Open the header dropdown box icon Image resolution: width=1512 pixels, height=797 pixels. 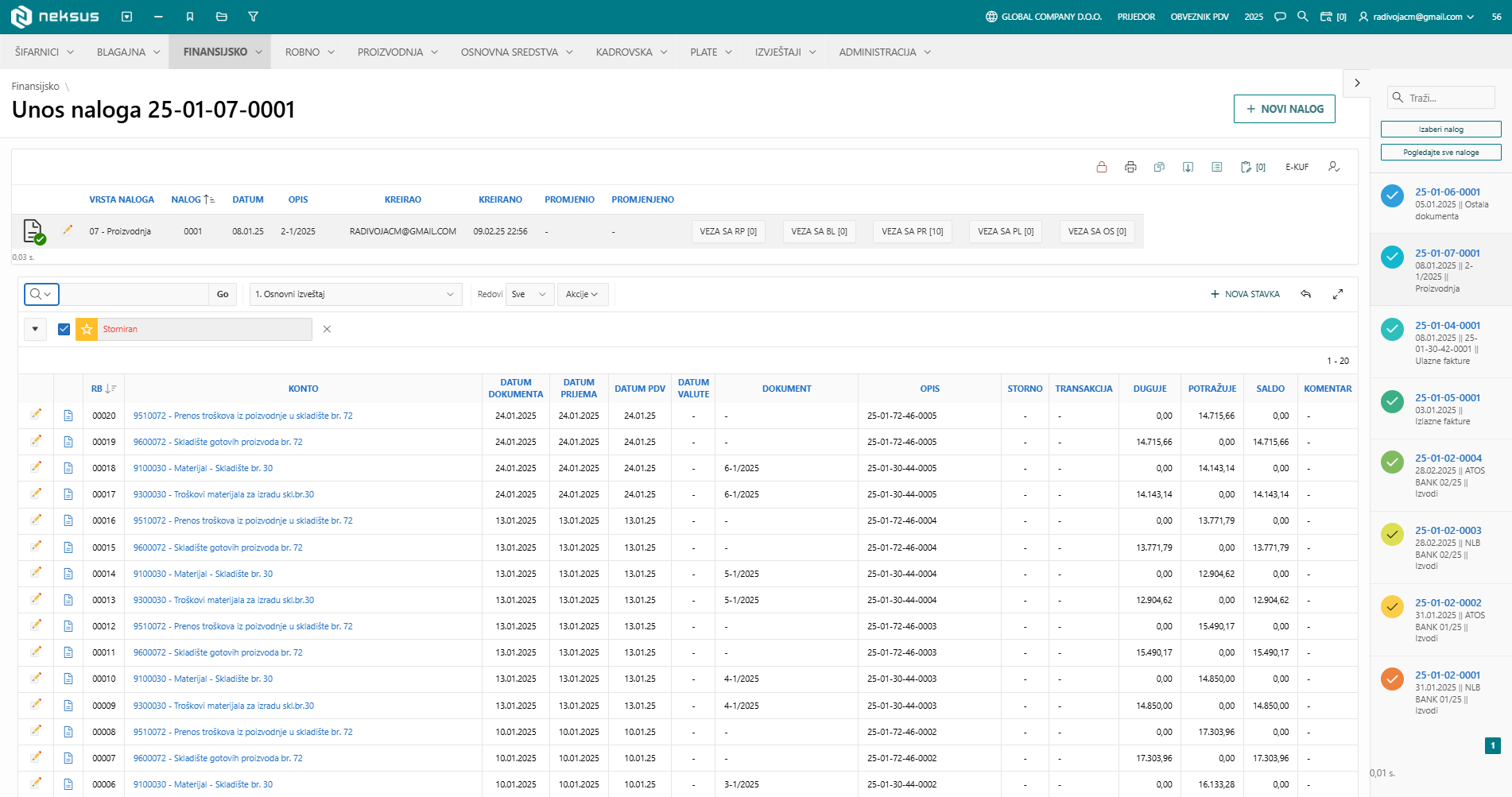coord(126,17)
